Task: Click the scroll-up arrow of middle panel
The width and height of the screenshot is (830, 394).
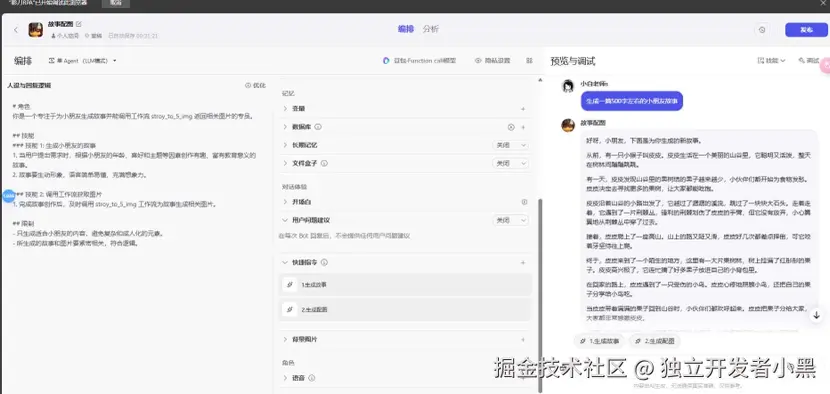Action: pyautogui.click(x=539, y=80)
